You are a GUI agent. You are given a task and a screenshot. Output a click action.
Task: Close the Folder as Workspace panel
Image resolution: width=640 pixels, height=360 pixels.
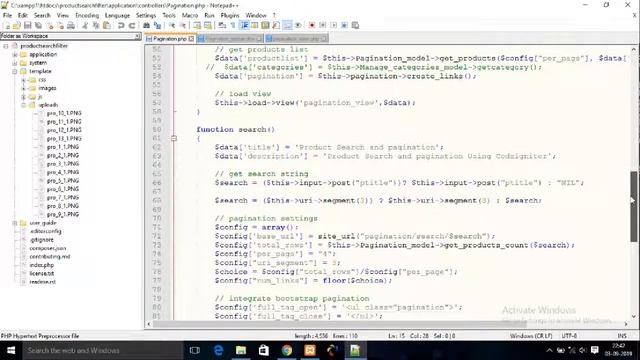(x=137, y=36)
